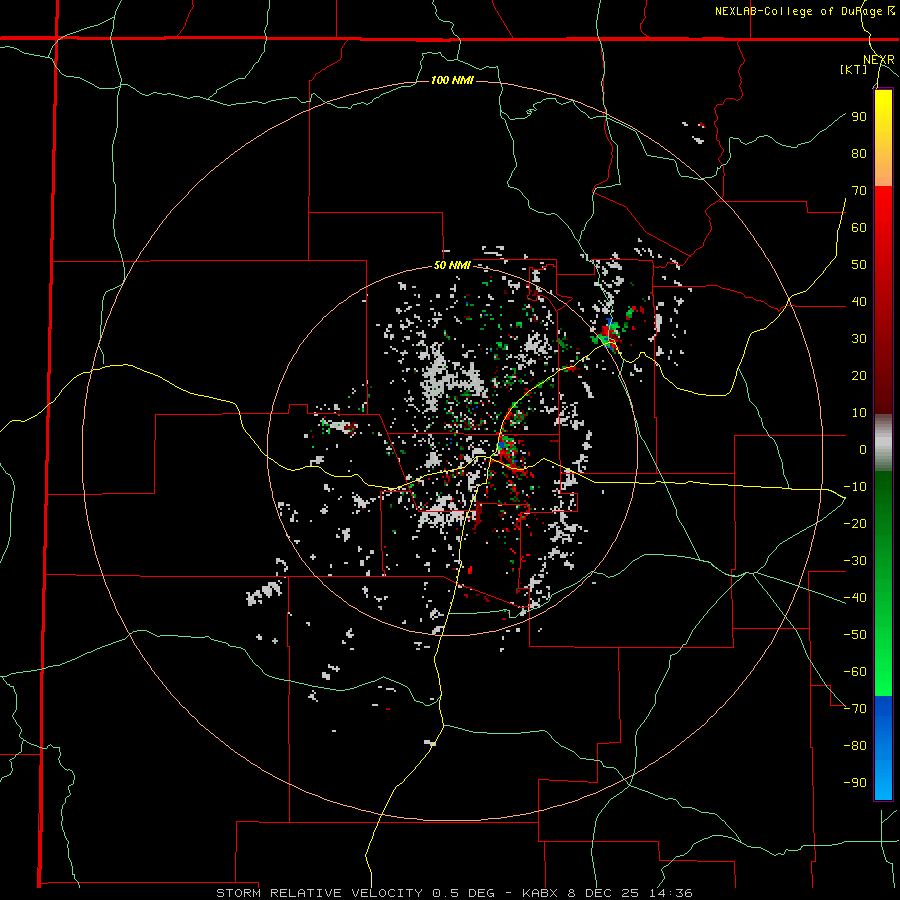Click the 80 value on velocity scale

pyautogui.click(x=859, y=153)
